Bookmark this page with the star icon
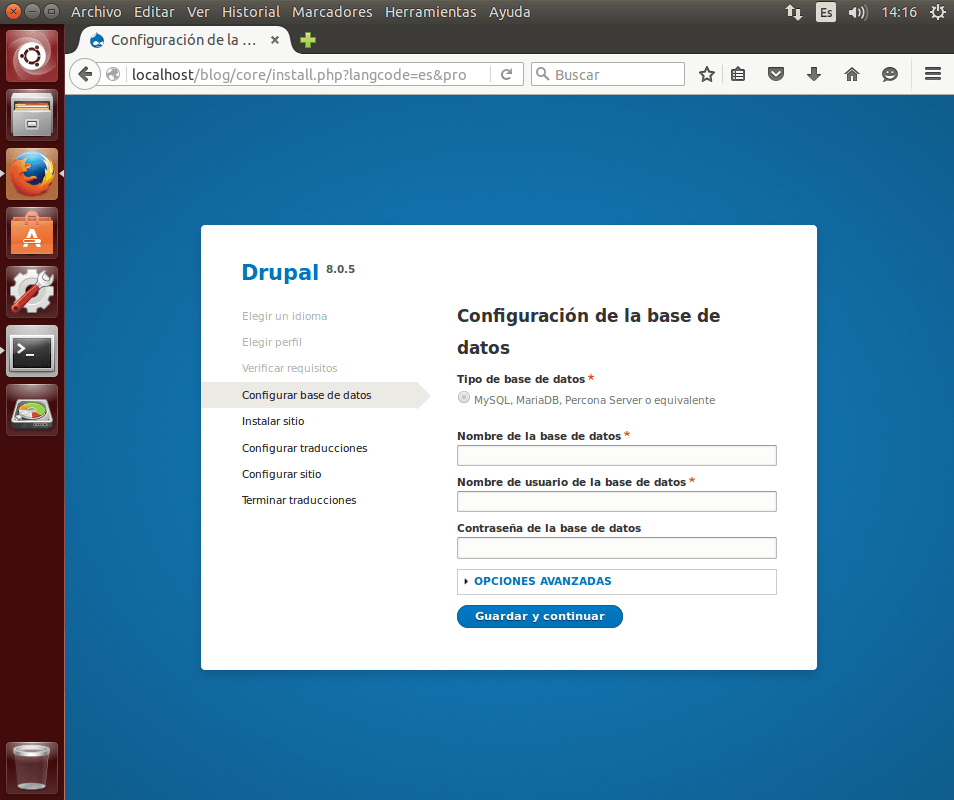 click(706, 74)
